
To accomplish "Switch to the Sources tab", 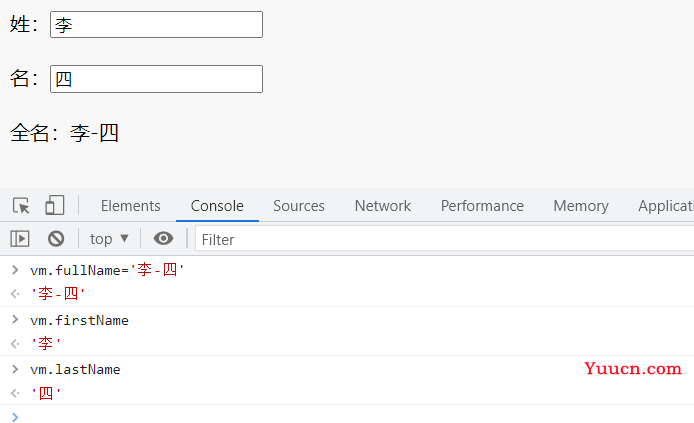I will (x=299, y=206).
